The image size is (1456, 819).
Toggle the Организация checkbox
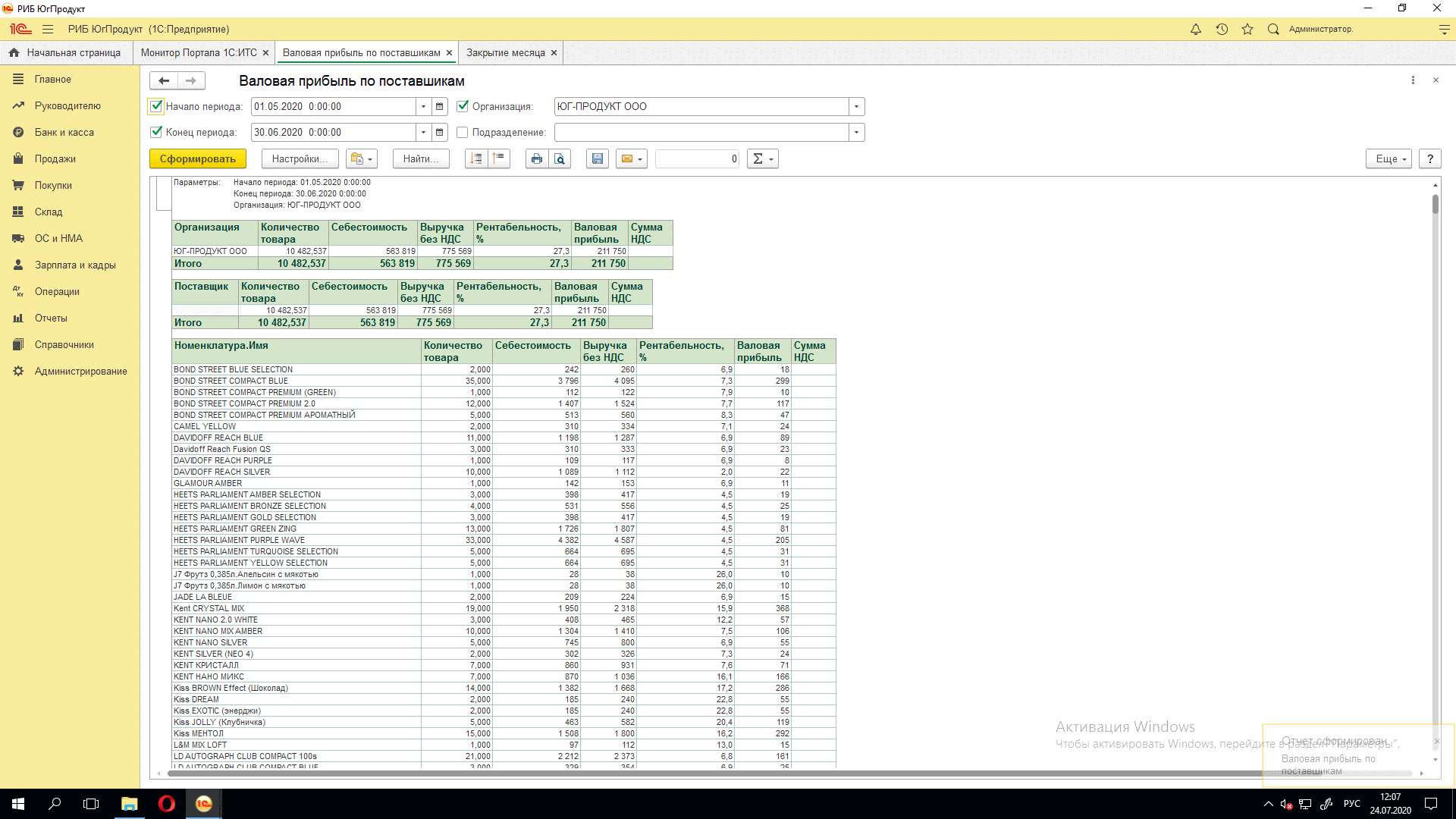click(463, 106)
